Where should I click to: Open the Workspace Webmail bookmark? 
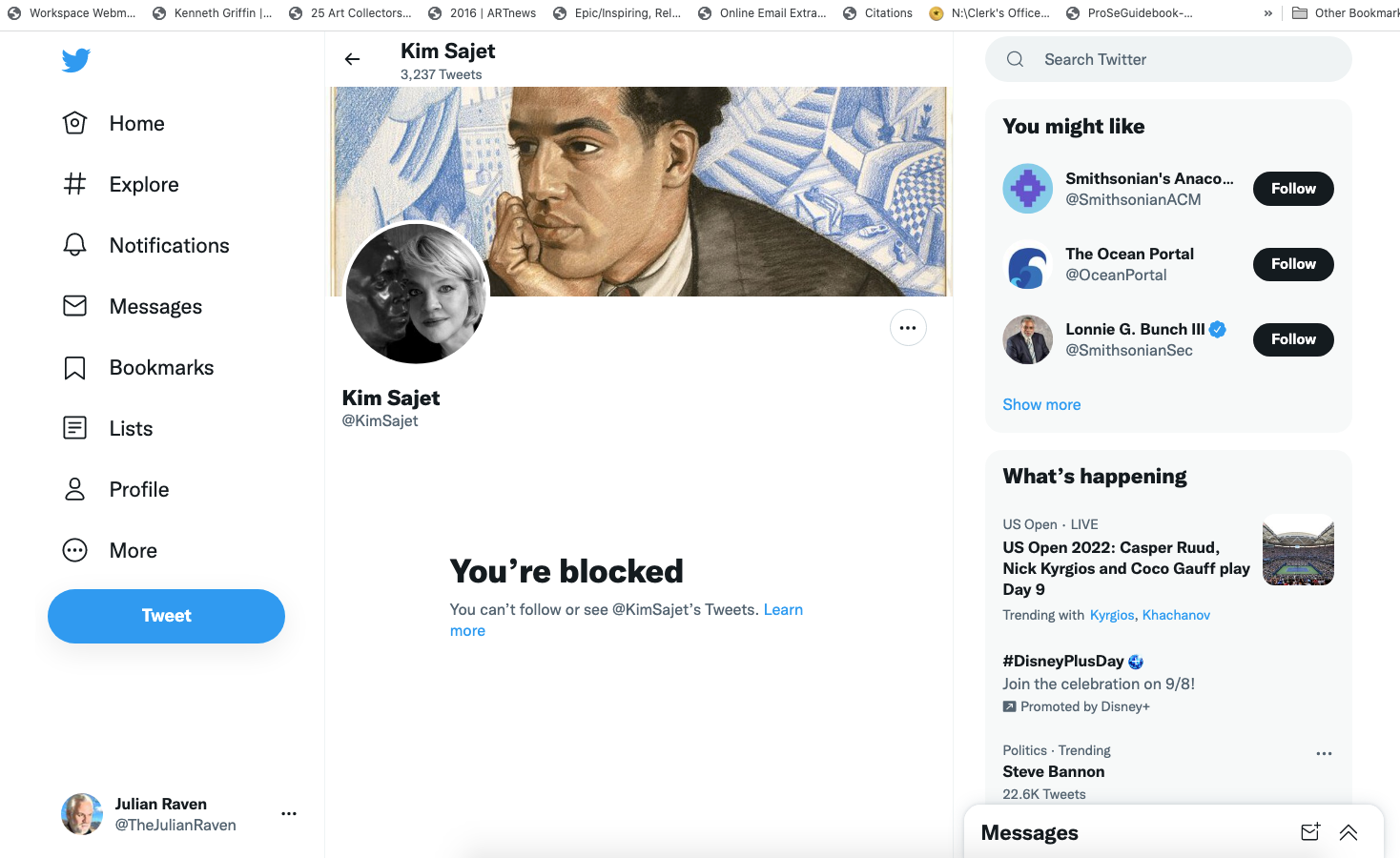point(72,13)
